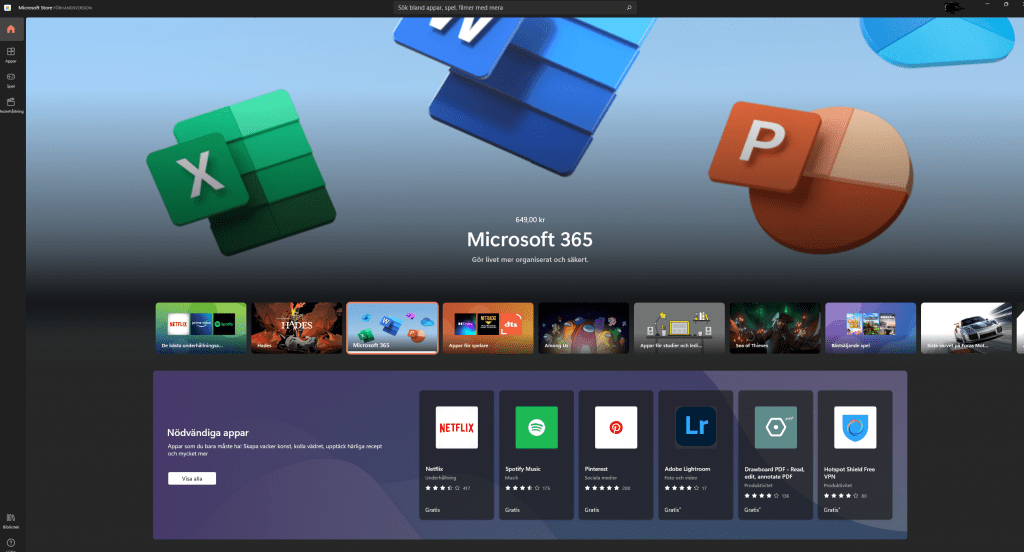Select the Forza Motorsport carousel thumbnail
Image resolution: width=1024 pixels, height=552 pixels.
click(967, 328)
